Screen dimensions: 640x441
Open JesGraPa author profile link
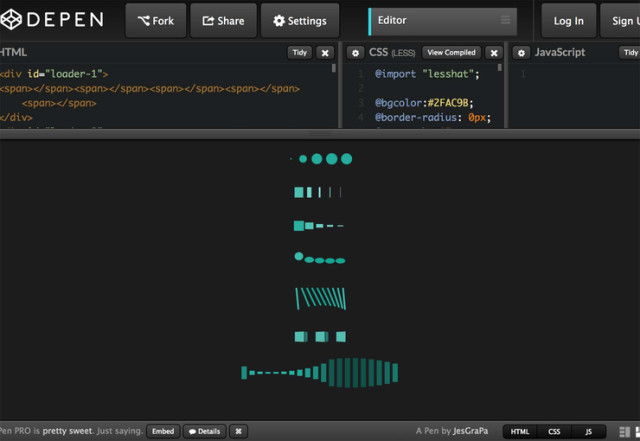point(472,431)
